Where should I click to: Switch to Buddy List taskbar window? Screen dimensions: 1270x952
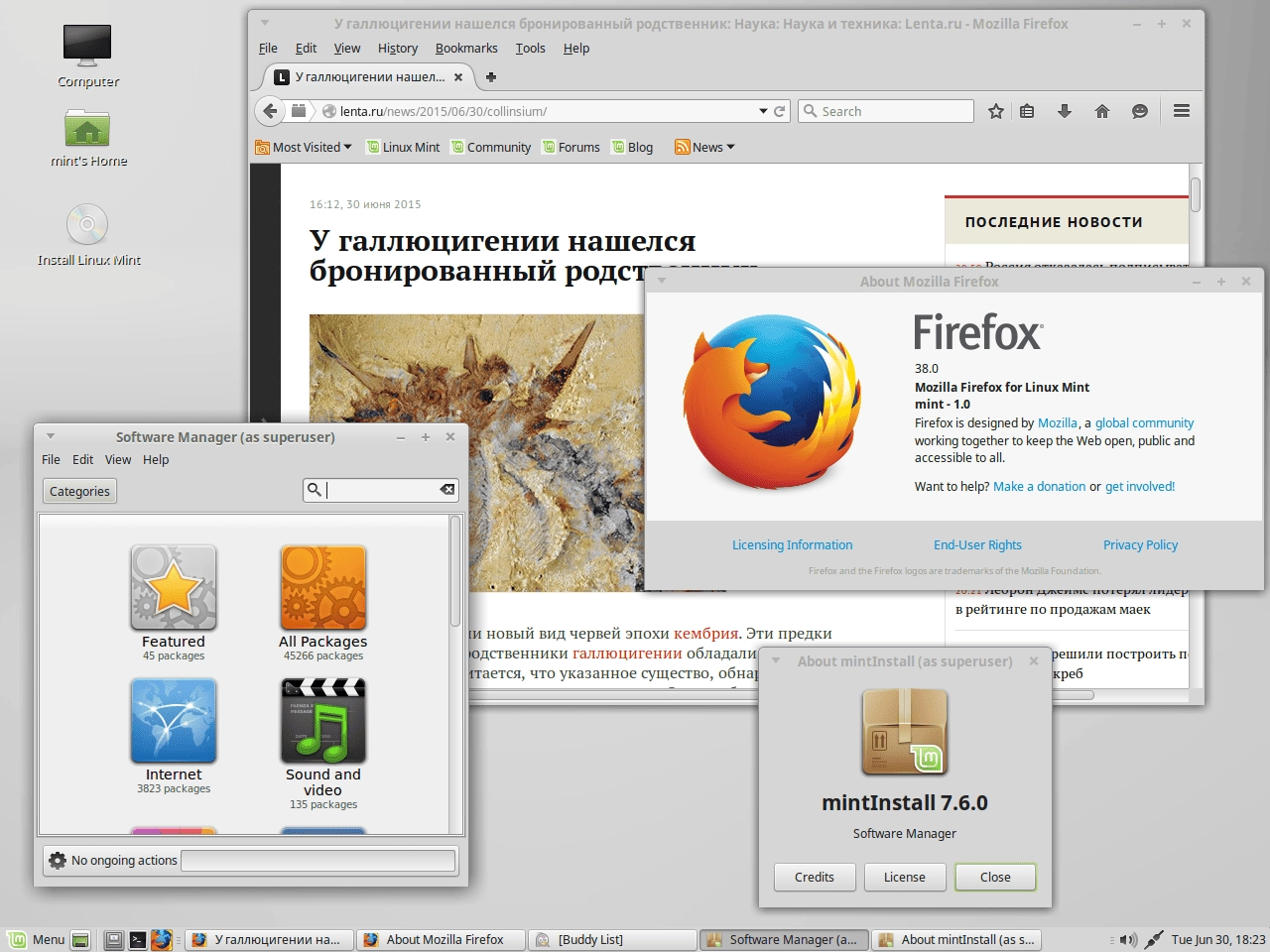(x=612, y=939)
